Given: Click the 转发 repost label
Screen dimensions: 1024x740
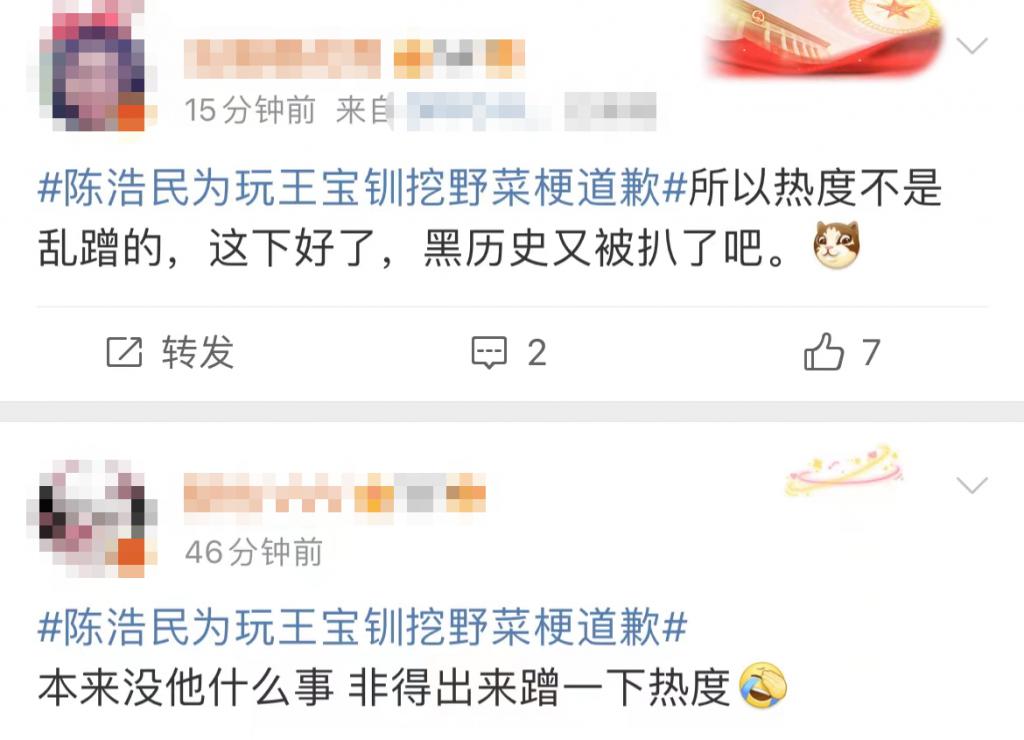Looking at the screenshot, I should click(198, 353).
